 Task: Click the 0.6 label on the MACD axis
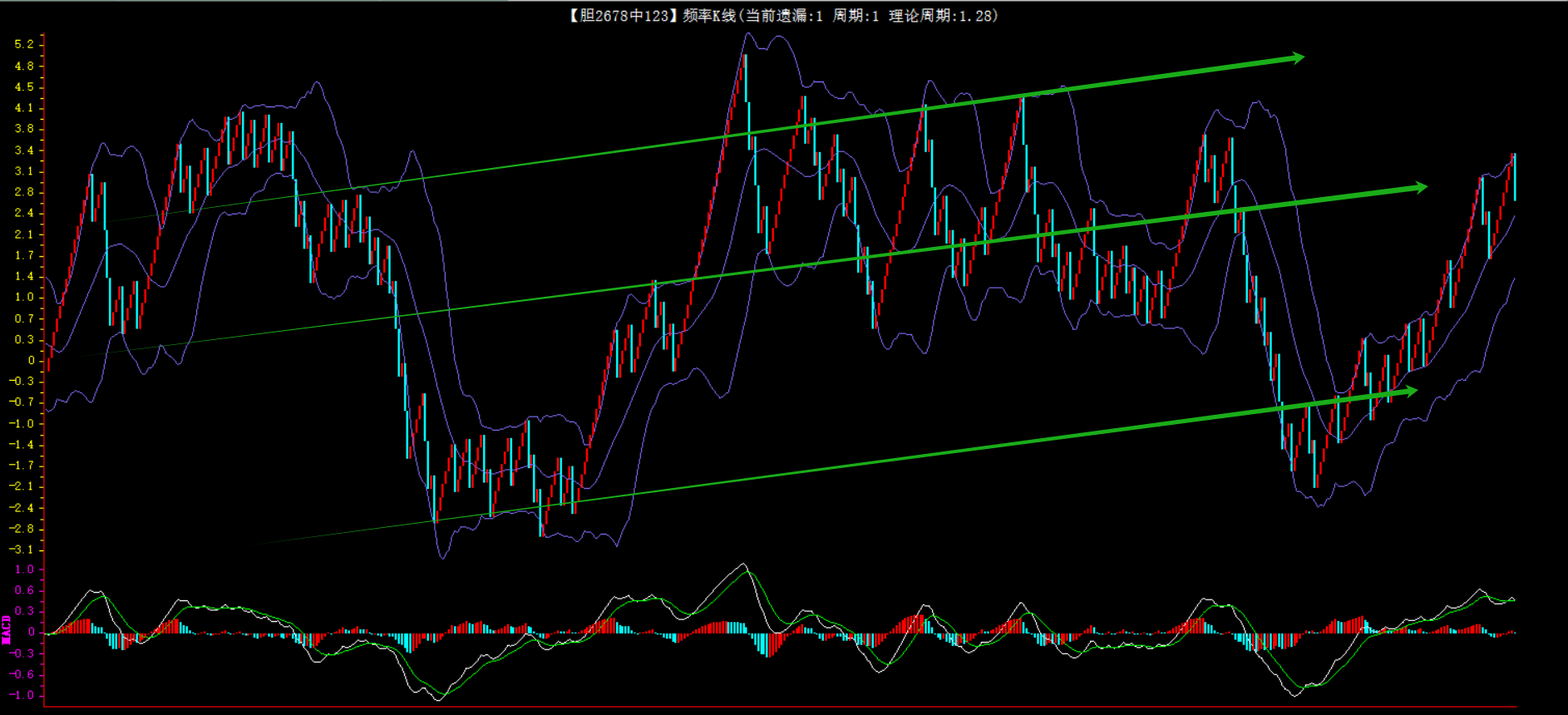pyautogui.click(x=24, y=590)
